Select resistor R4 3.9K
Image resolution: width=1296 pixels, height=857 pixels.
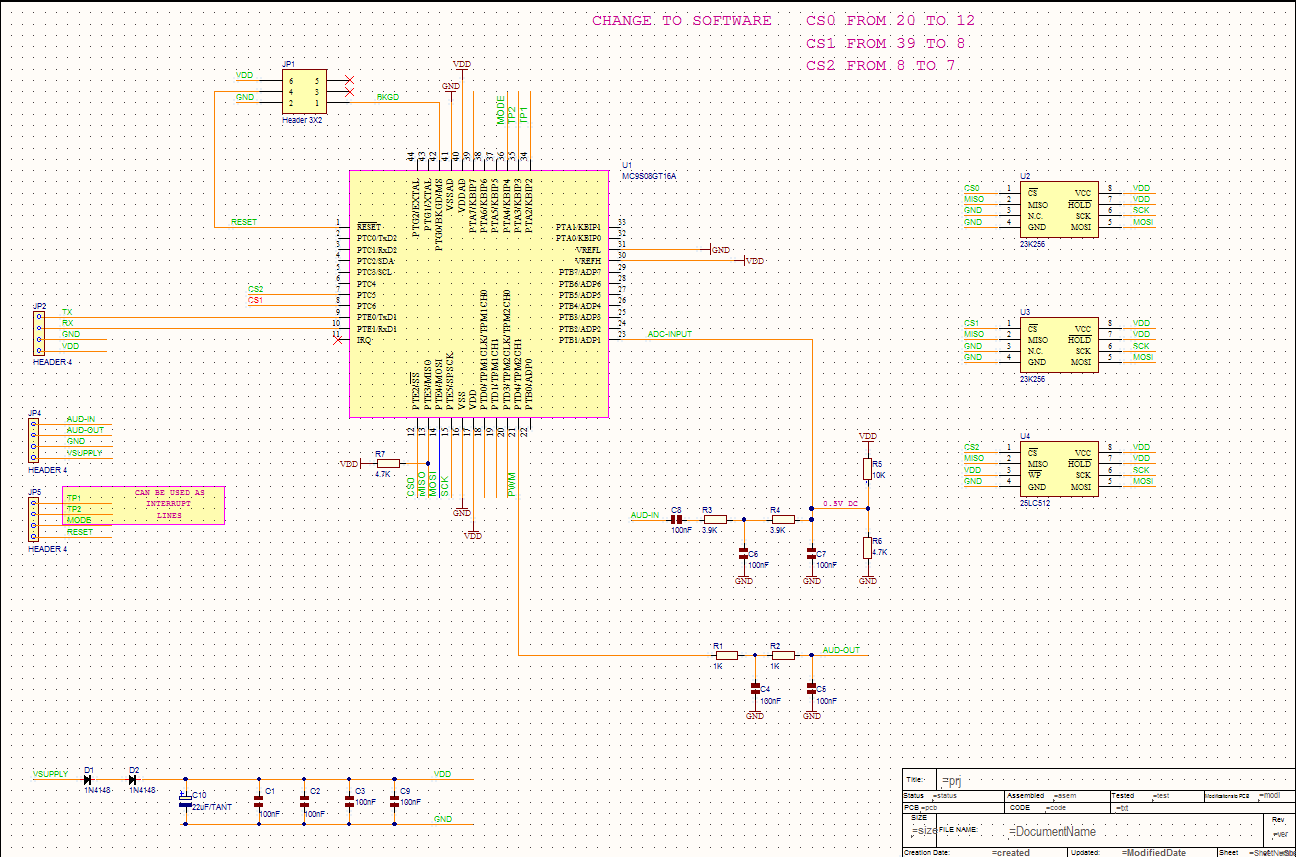point(782,520)
